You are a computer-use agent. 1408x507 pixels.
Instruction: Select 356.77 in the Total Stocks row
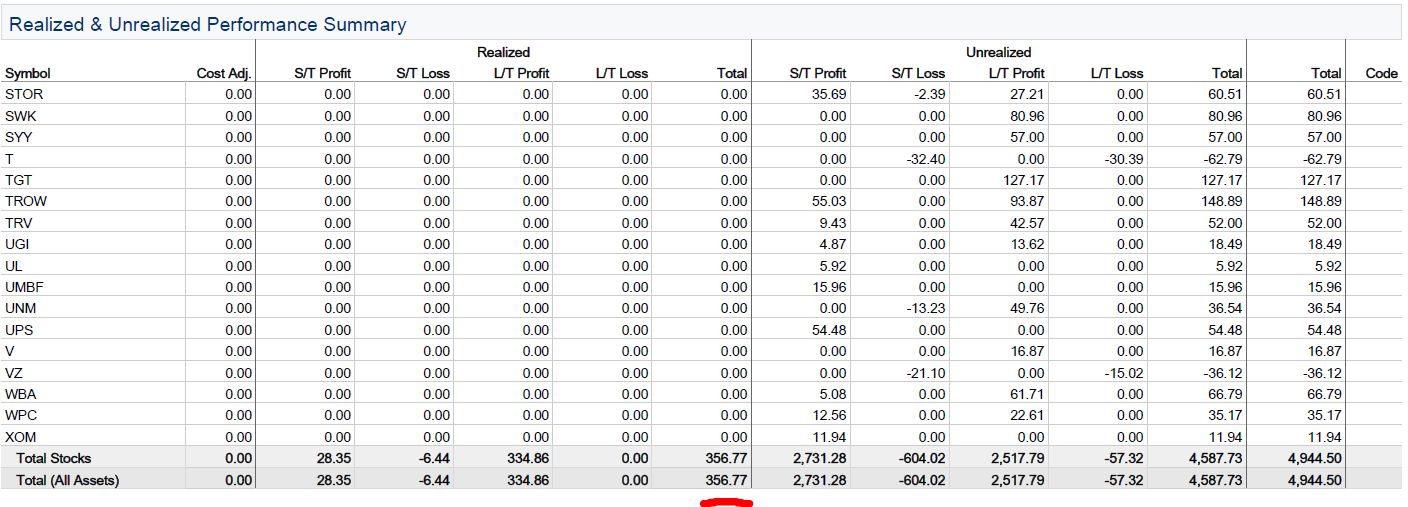click(726, 458)
